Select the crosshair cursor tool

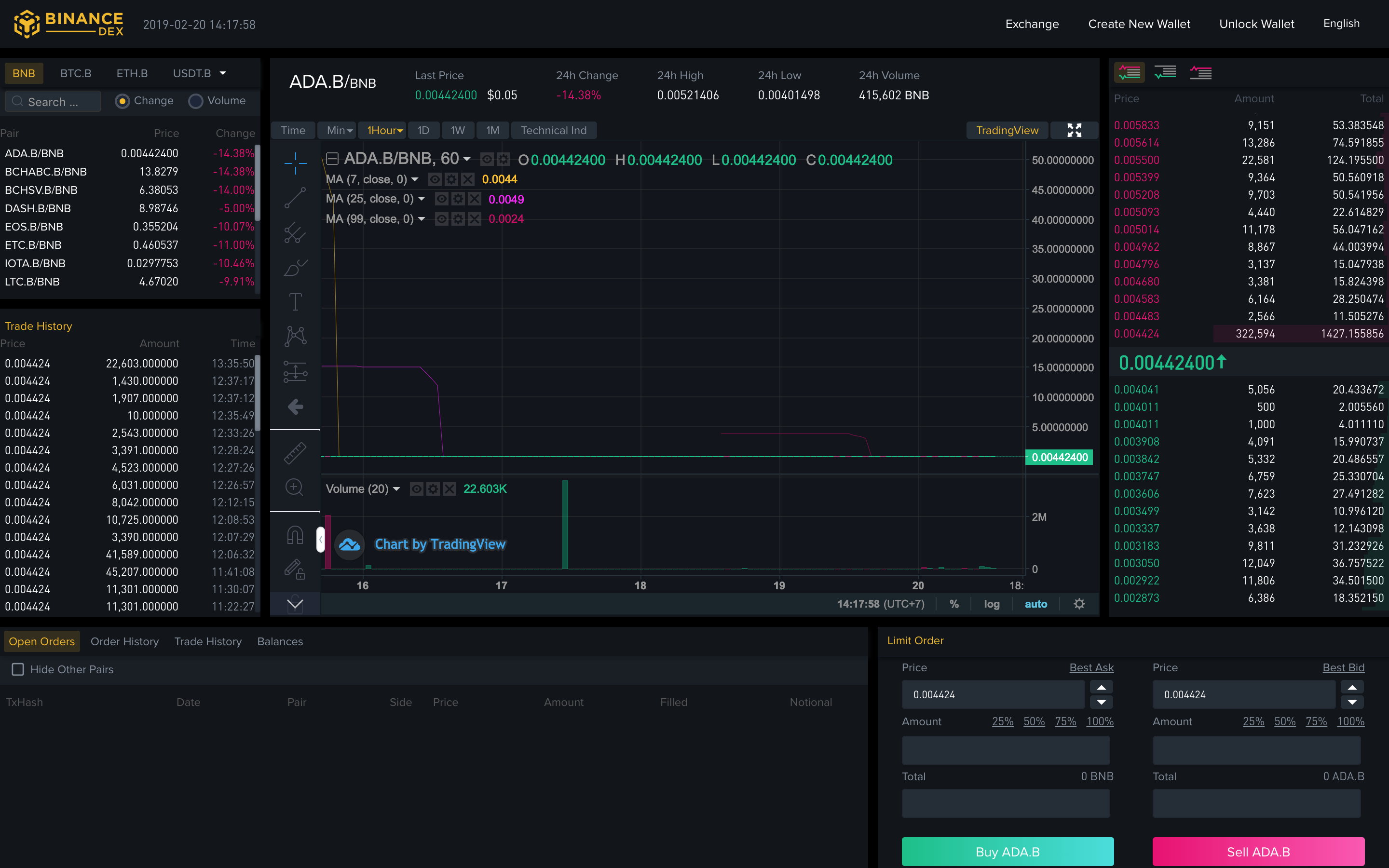pyautogui.click(x=295, y=163)
